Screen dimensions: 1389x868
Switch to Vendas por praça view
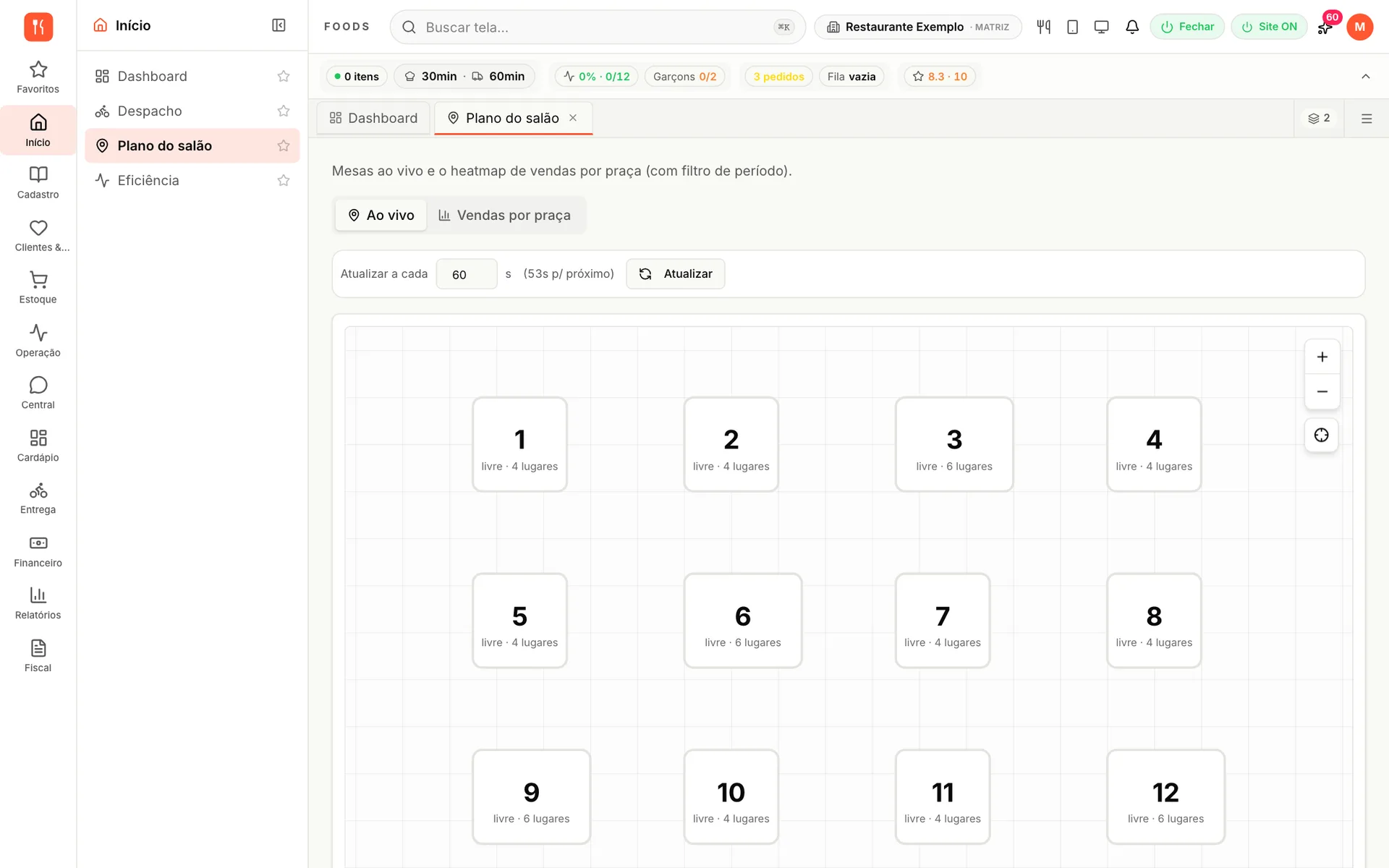tap(504, 215)
